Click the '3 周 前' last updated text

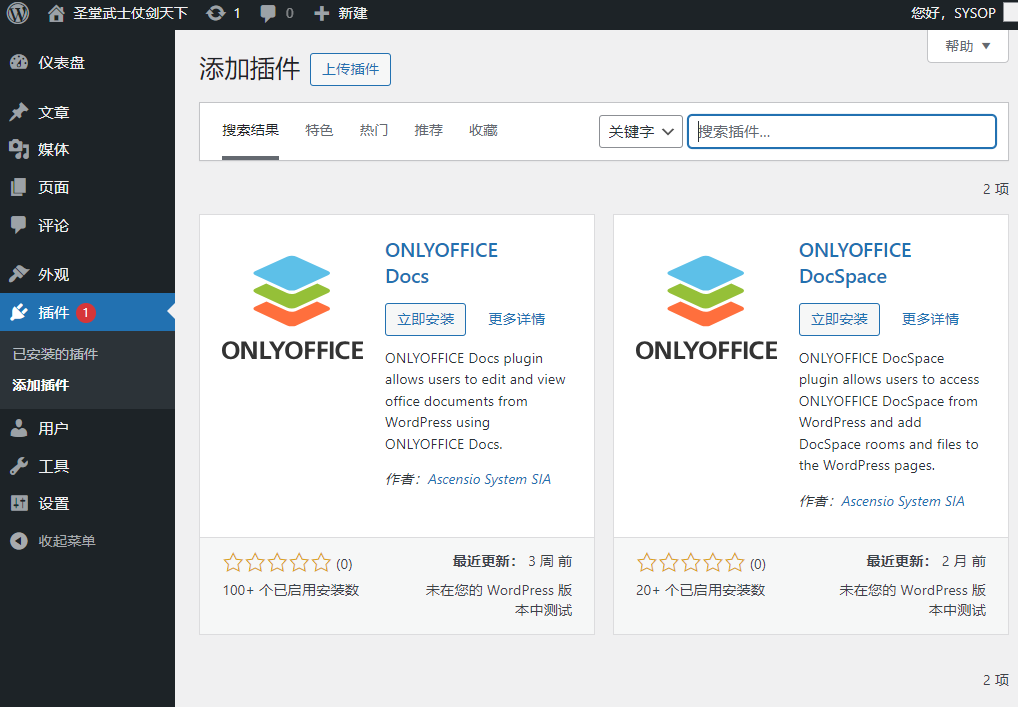(x=550, y=561)
